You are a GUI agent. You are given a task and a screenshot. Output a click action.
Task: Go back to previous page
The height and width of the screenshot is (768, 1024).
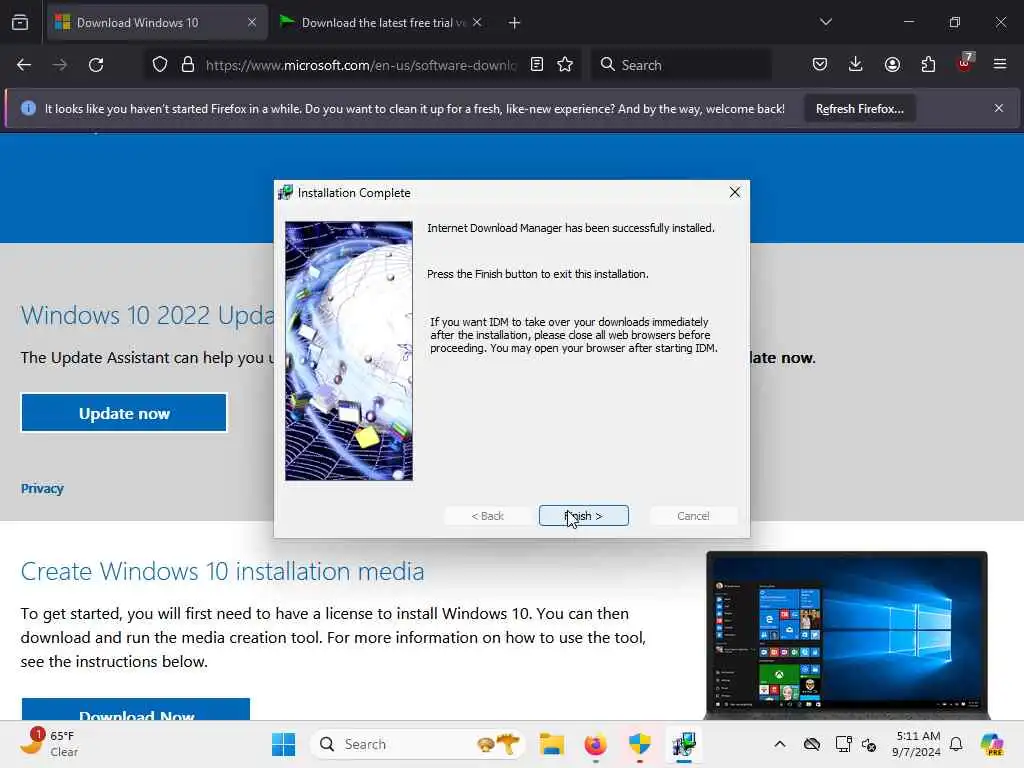point(24,65)
